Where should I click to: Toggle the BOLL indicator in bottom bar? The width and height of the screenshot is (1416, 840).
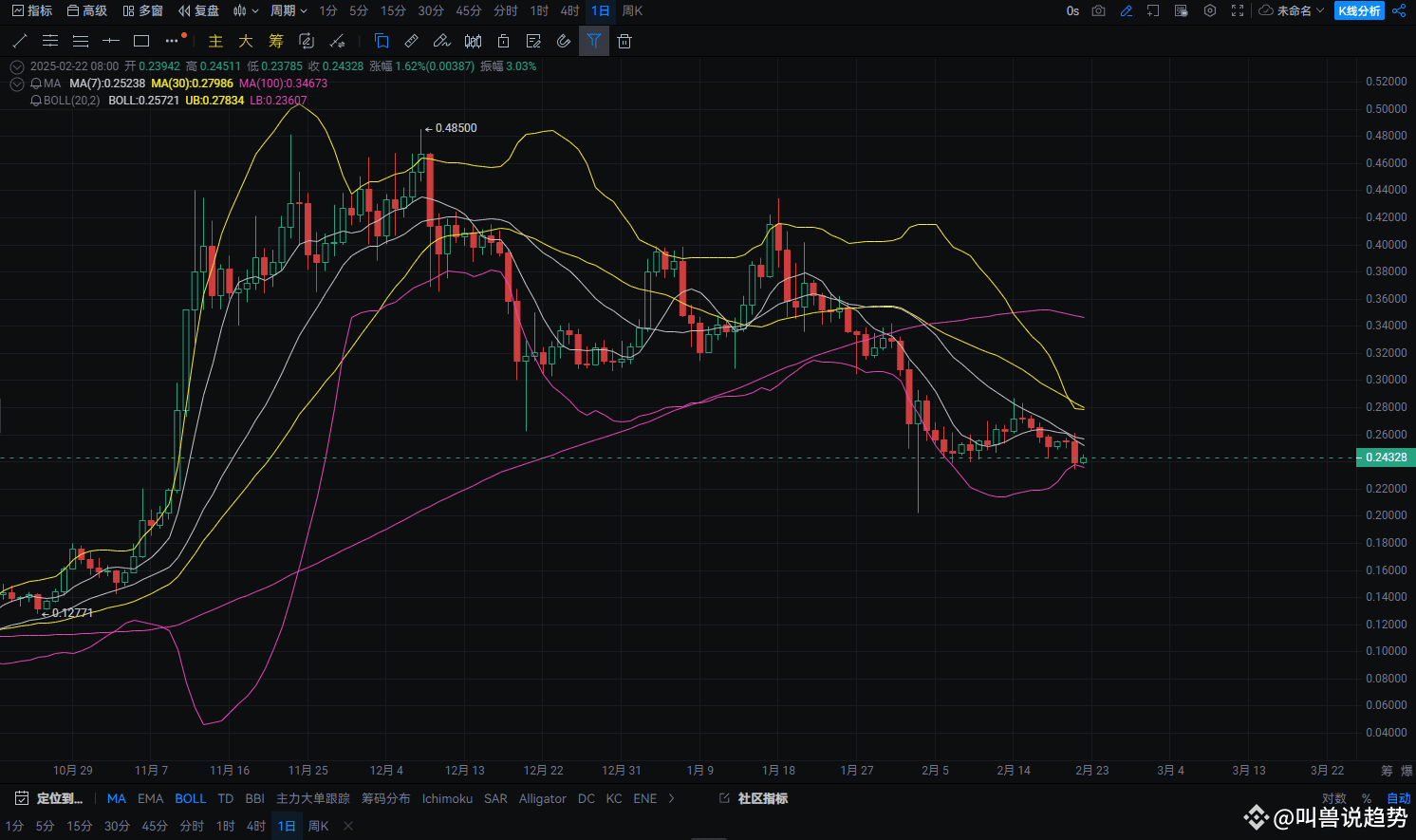pos(190,798)
